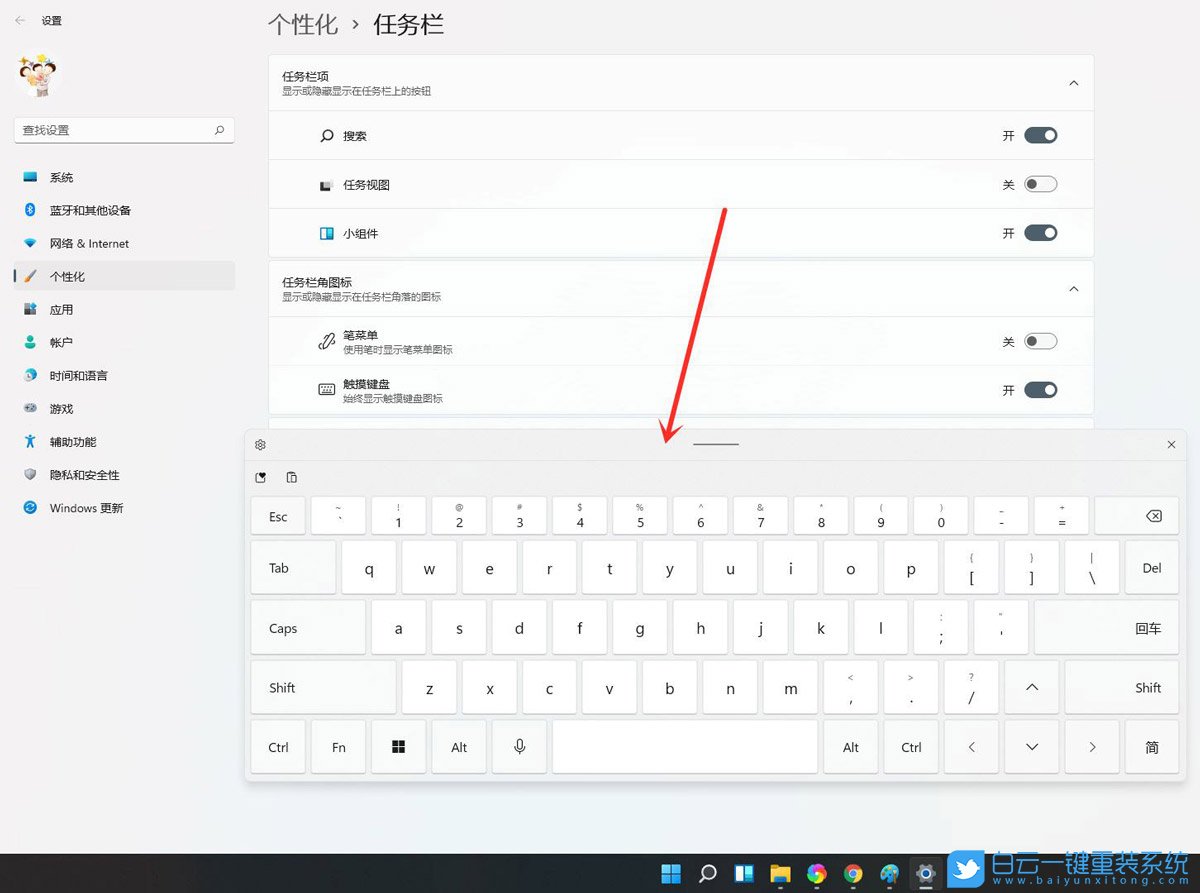Collapse the 任务栏角图标 section
The width and height of the screenshot is (1200, 893).
1073,288
